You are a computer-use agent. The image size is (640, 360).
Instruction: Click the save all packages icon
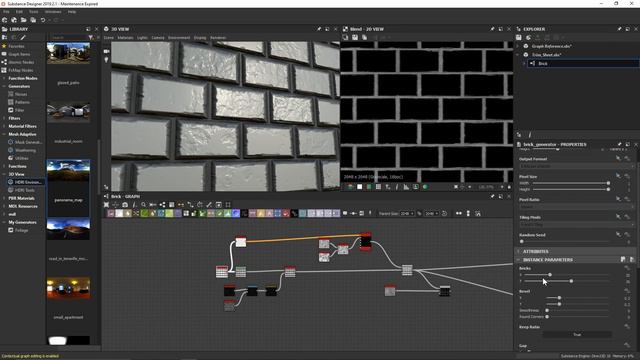click(x=33, y=20)
